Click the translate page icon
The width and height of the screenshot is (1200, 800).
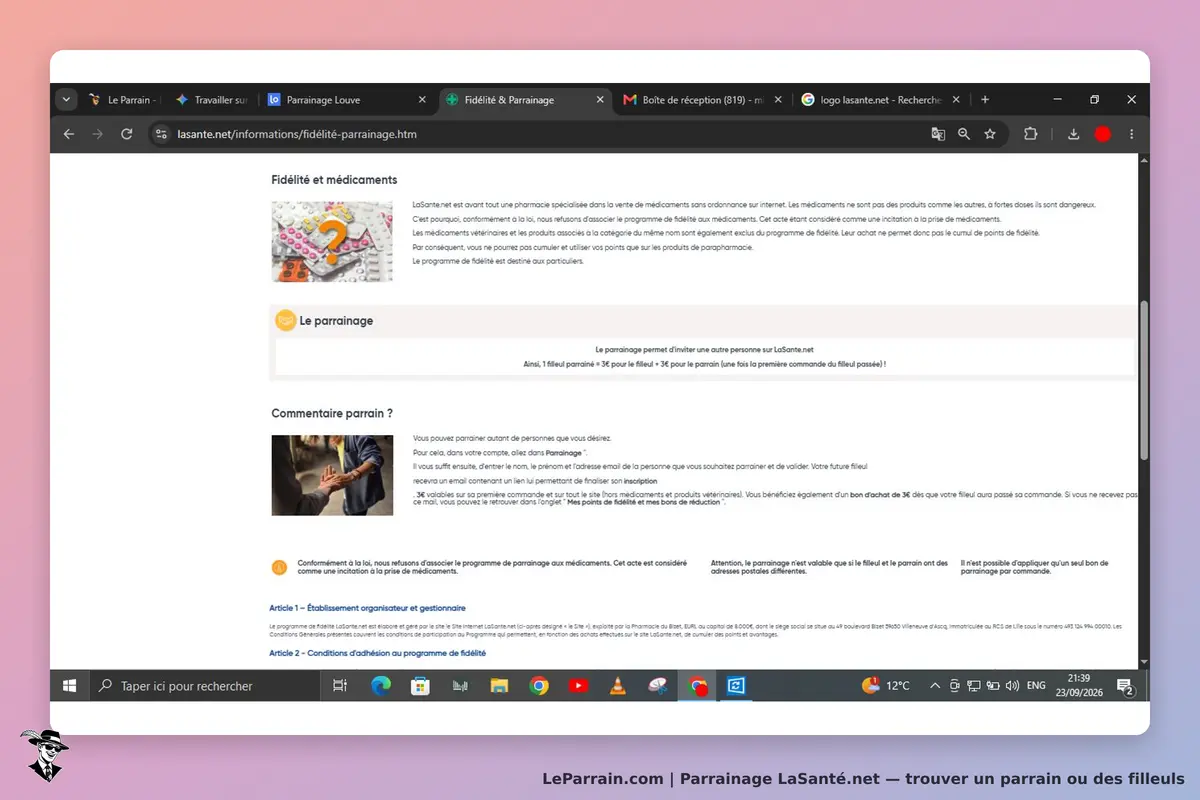(938, 134)
